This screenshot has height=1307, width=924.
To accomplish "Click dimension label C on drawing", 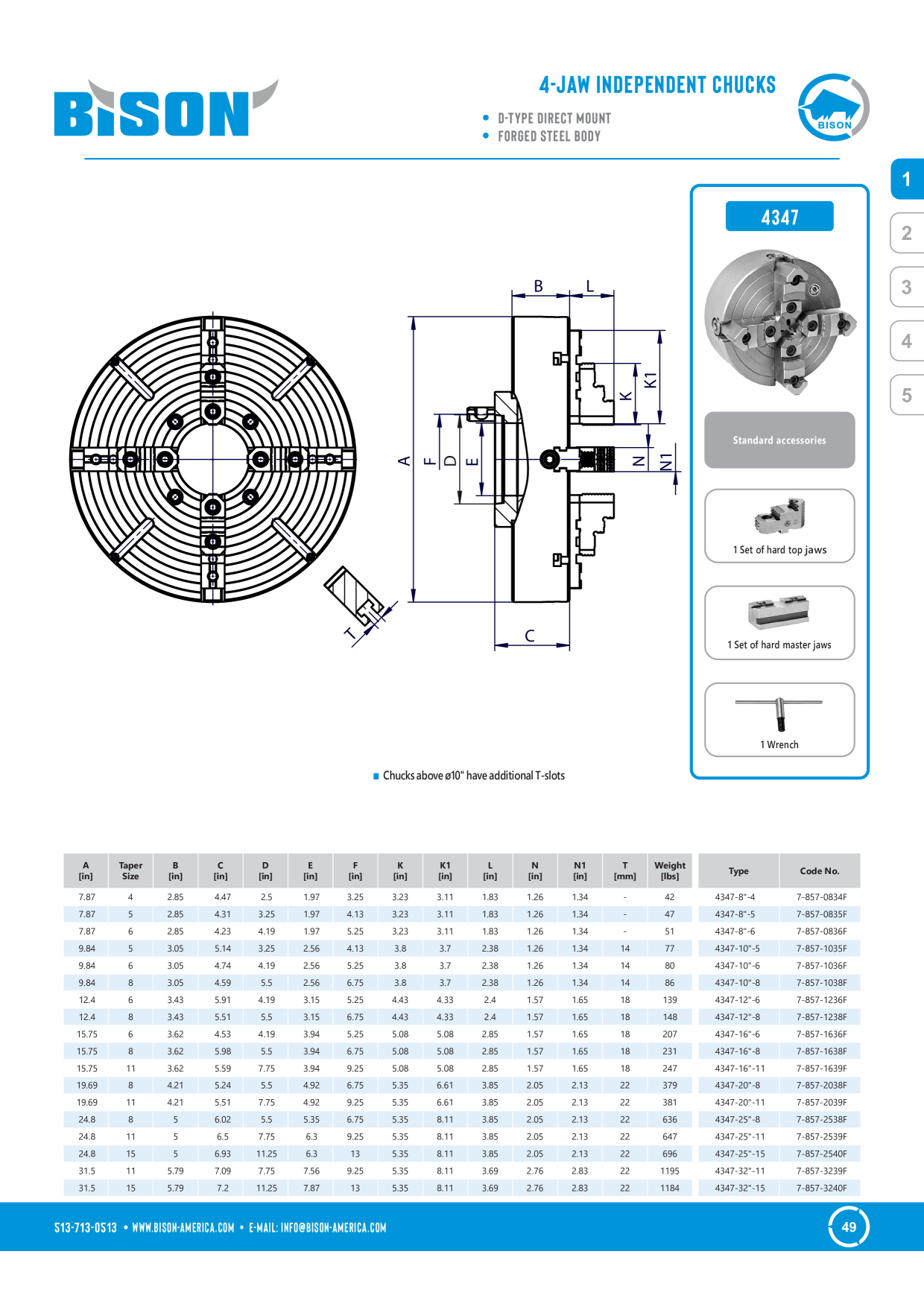I will (x=530, y=636).
